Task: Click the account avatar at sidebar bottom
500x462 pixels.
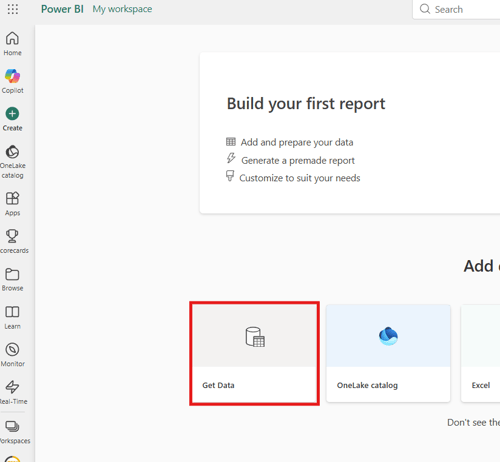Action: coord(12,459)
